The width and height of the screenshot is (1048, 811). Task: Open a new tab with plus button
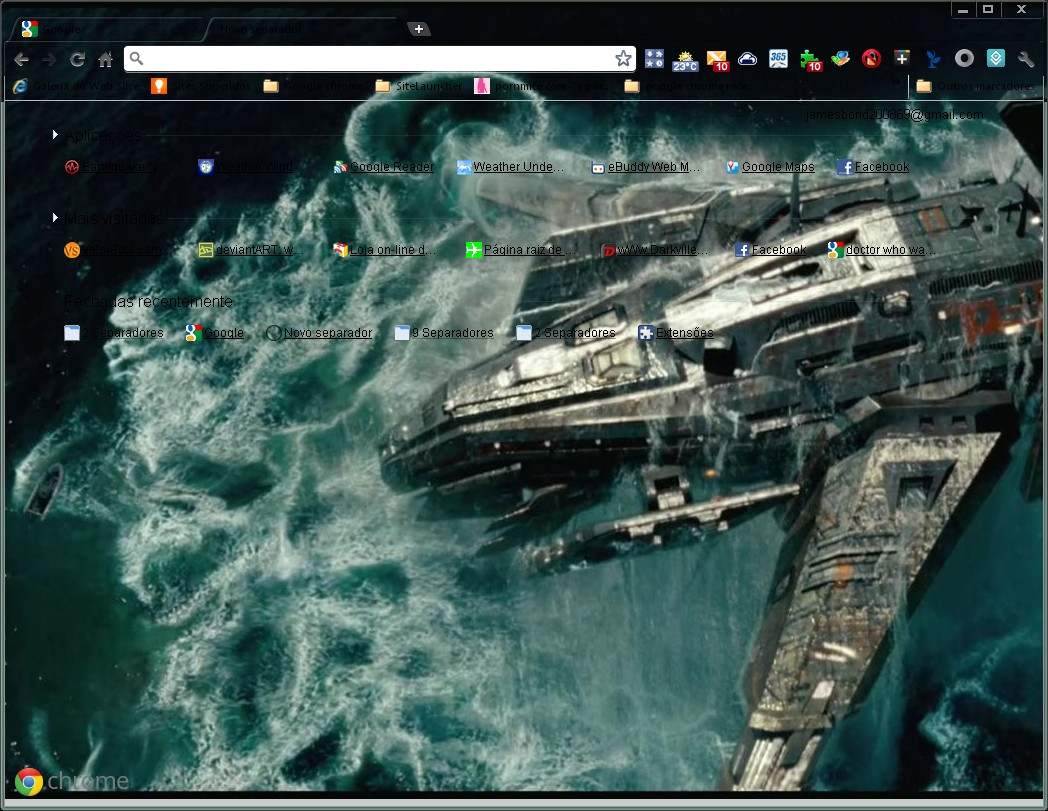418,29
